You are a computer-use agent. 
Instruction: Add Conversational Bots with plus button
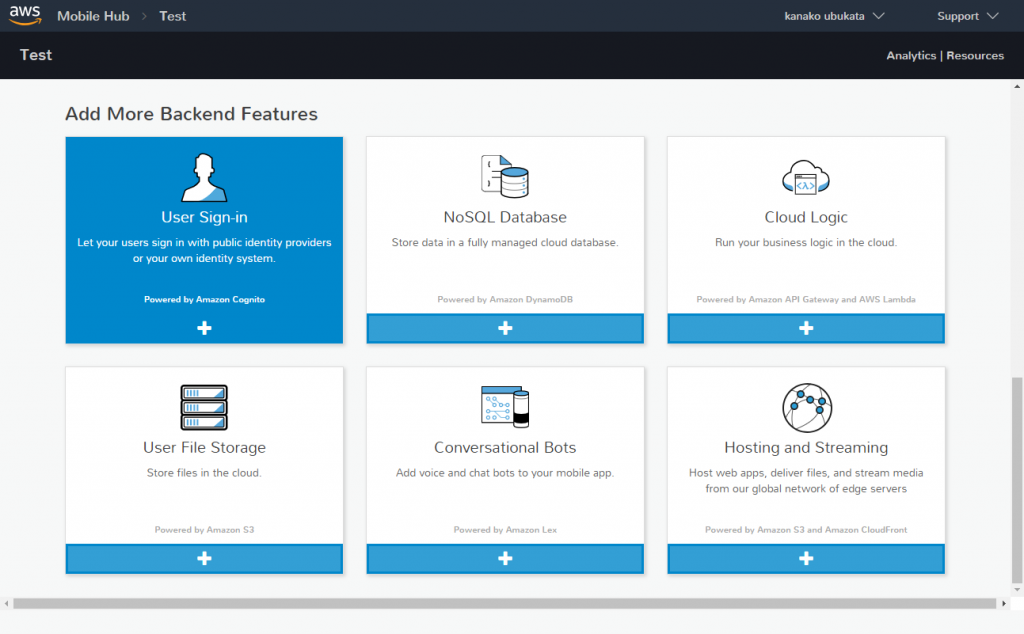click(x=505, y=558)
